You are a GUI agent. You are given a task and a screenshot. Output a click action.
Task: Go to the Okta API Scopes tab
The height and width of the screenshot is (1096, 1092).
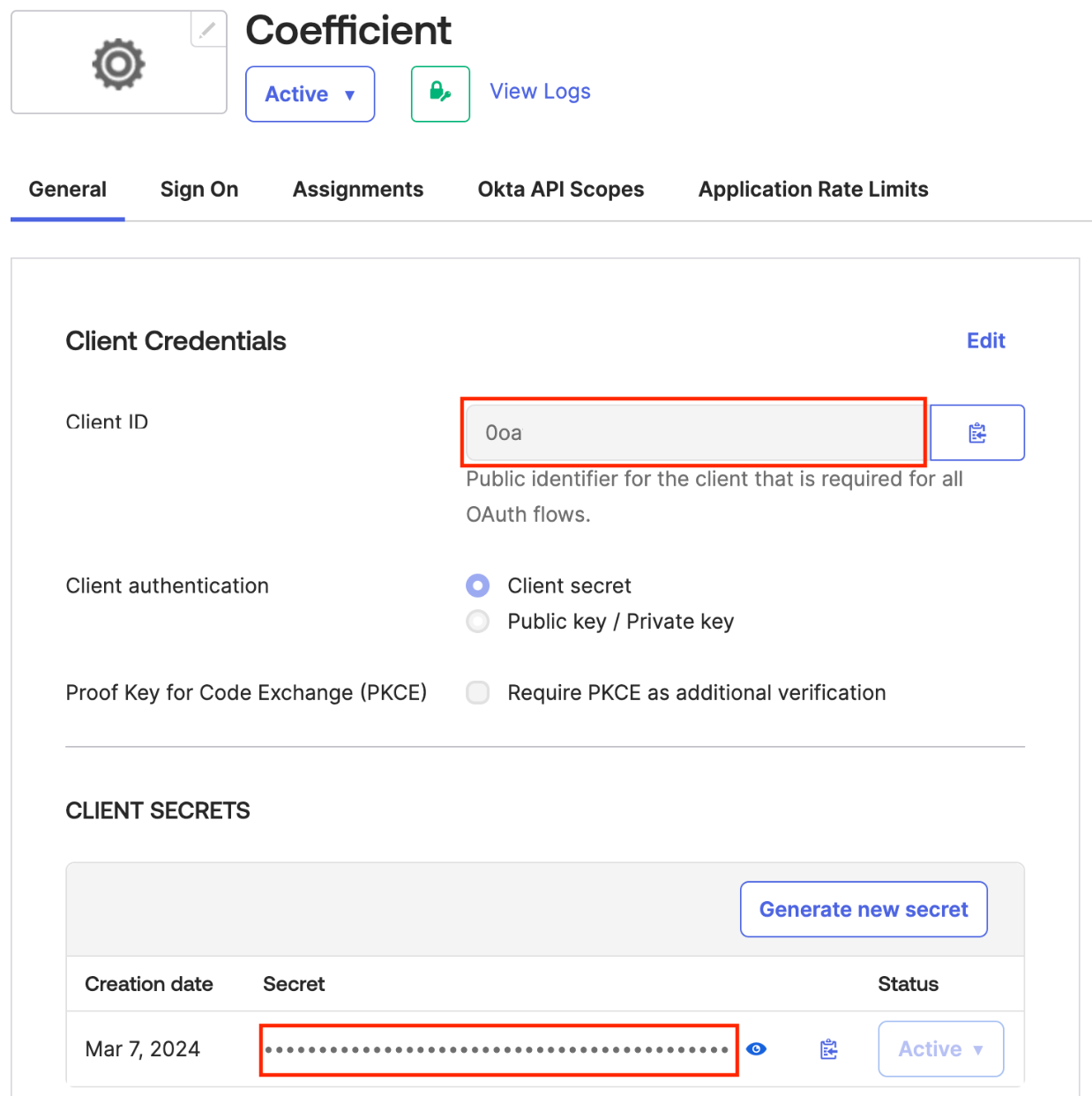pyautogui.click(x=561, y=190)
